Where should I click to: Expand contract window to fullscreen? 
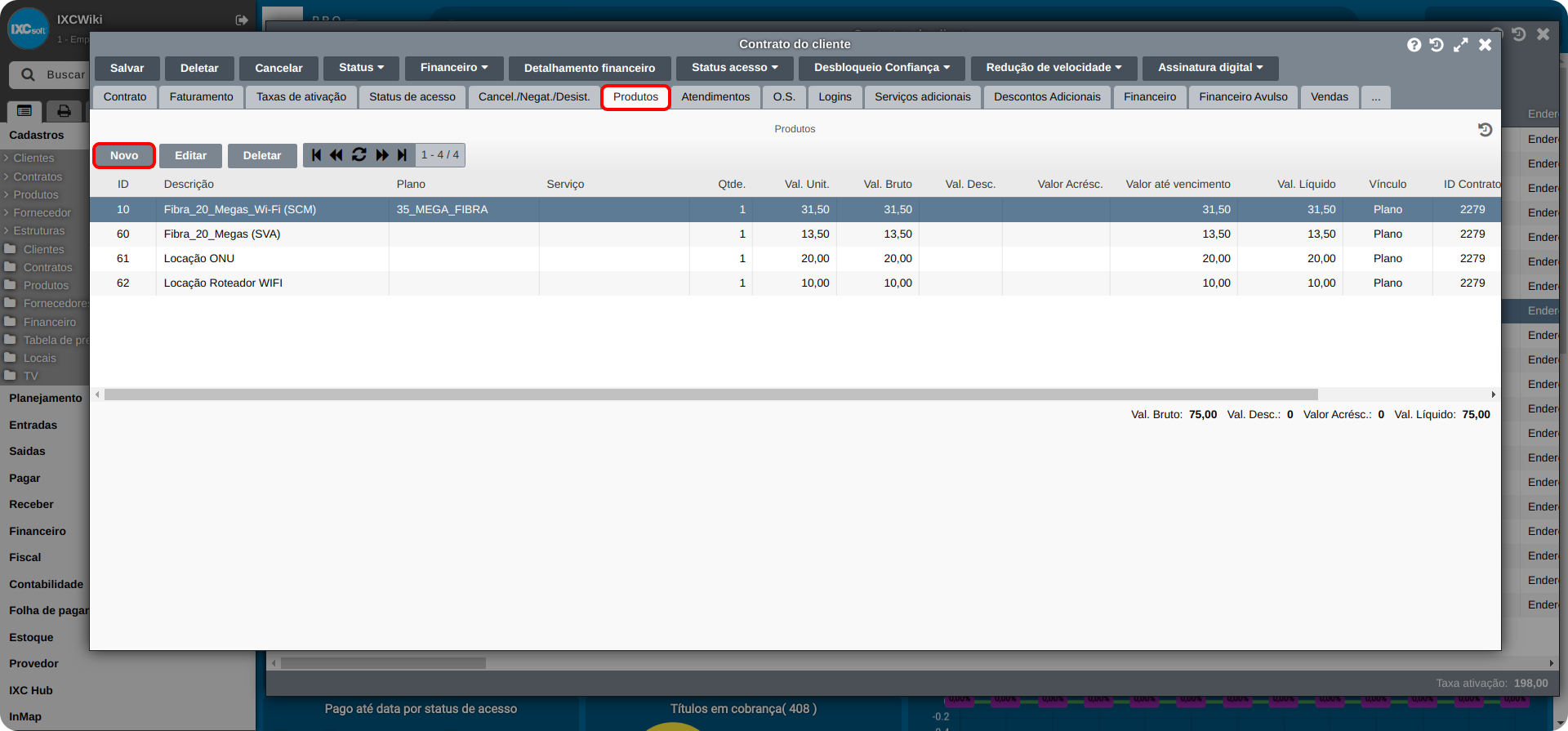pyautogui.click(x=1460, y=45)
